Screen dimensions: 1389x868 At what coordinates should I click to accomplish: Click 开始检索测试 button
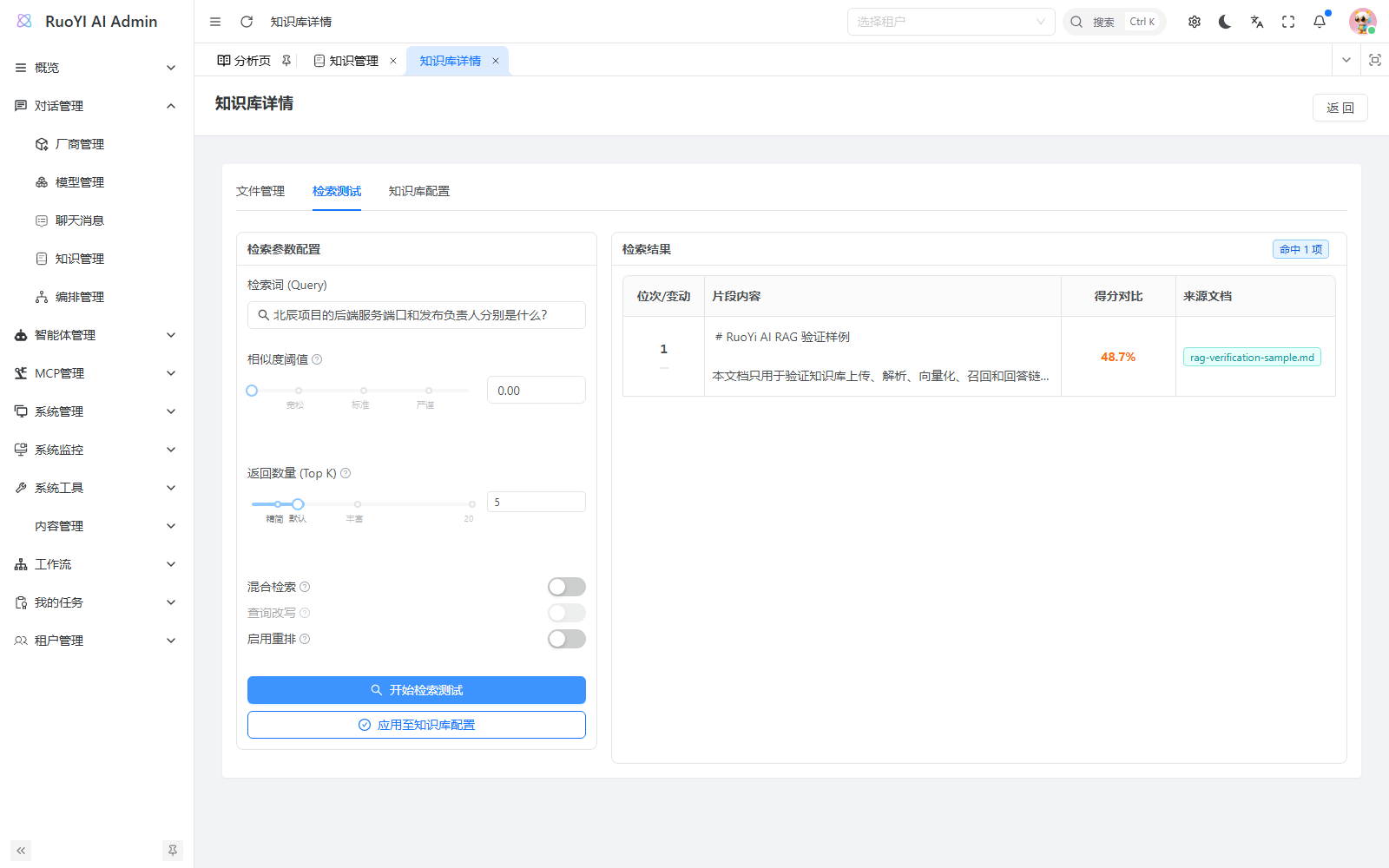417,690
